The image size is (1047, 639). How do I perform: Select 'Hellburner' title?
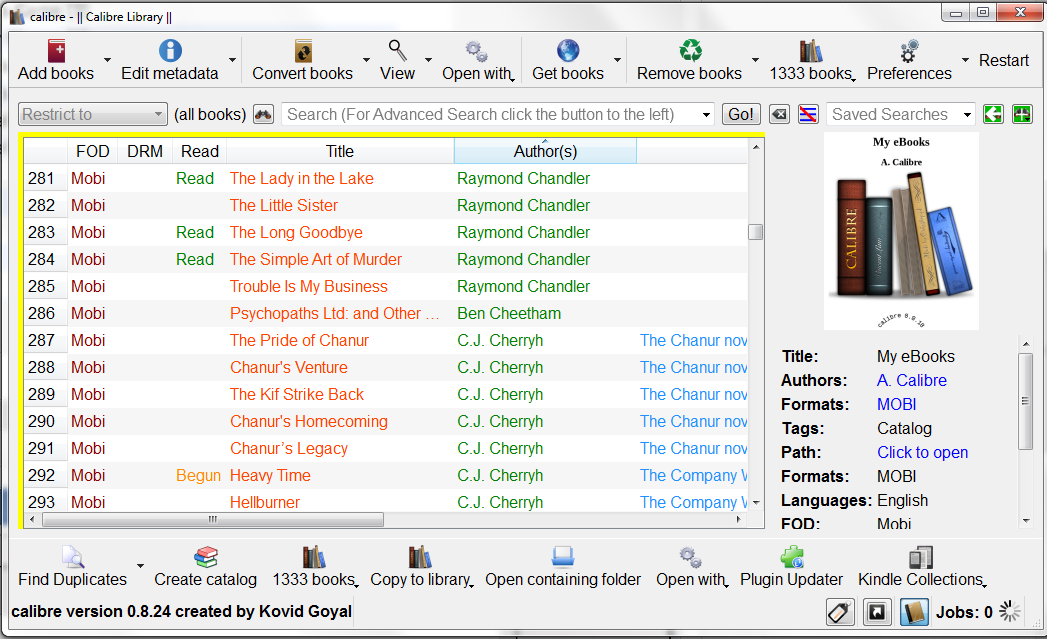coord(264,502)
